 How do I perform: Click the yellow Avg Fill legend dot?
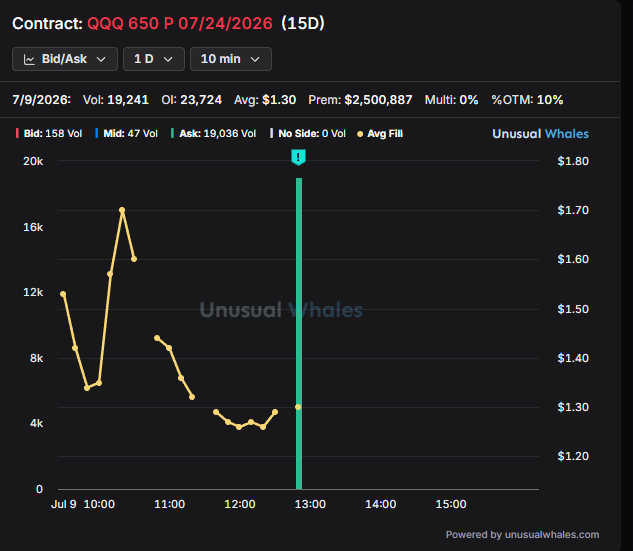360,134
